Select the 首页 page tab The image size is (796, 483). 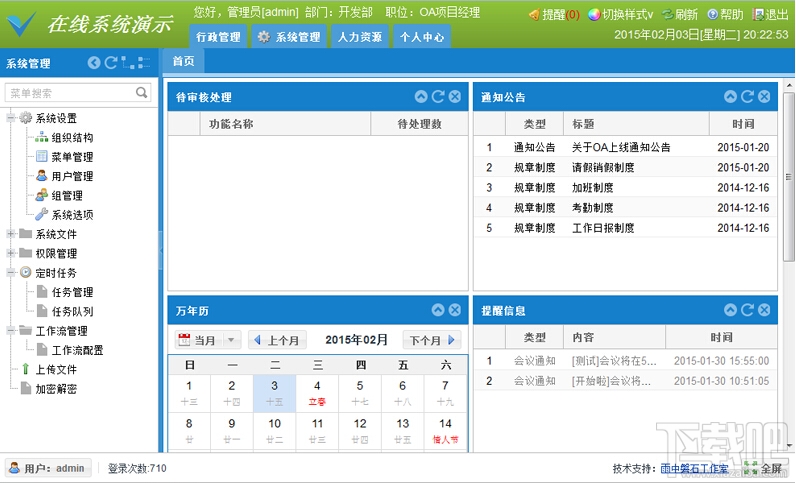tap(183, 61)
